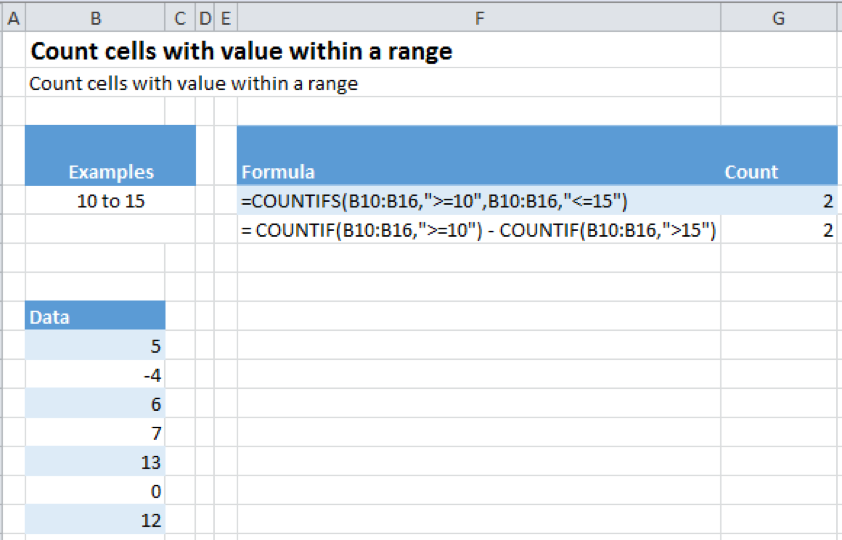Select the subtitle text cell below title
This screenshot has height=540, width=842.
pos(193,83)
